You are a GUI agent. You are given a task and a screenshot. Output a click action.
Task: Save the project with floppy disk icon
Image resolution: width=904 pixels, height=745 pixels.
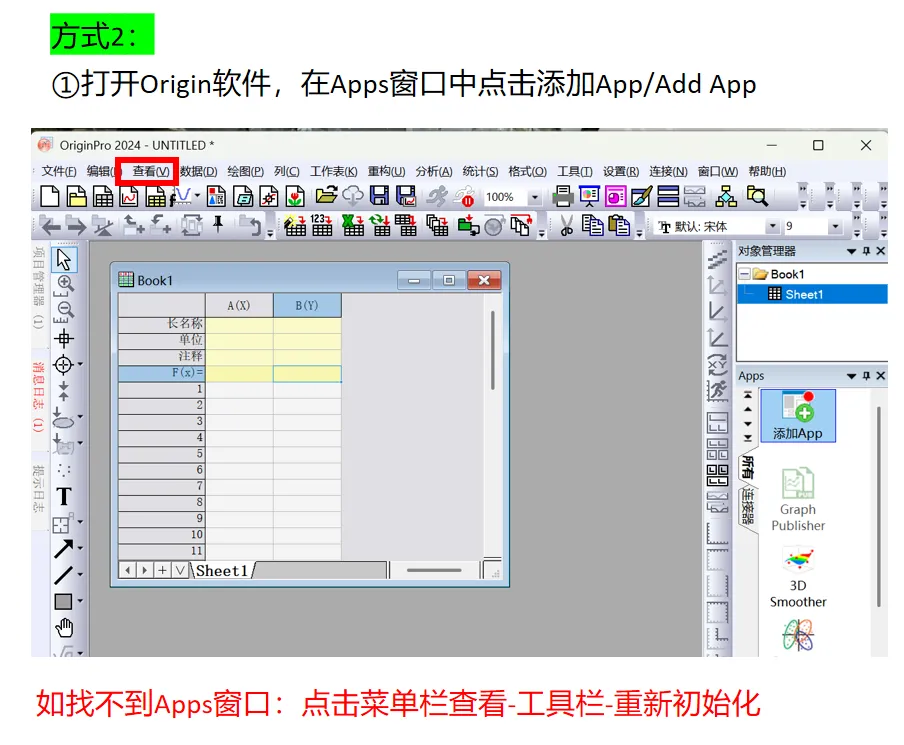[379, 196]
